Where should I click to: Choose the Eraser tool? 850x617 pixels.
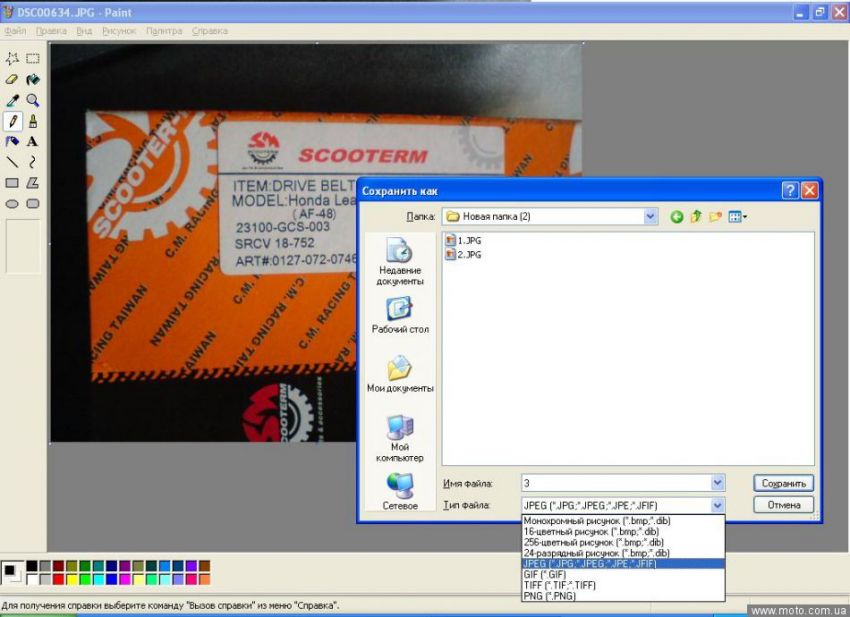12,80
